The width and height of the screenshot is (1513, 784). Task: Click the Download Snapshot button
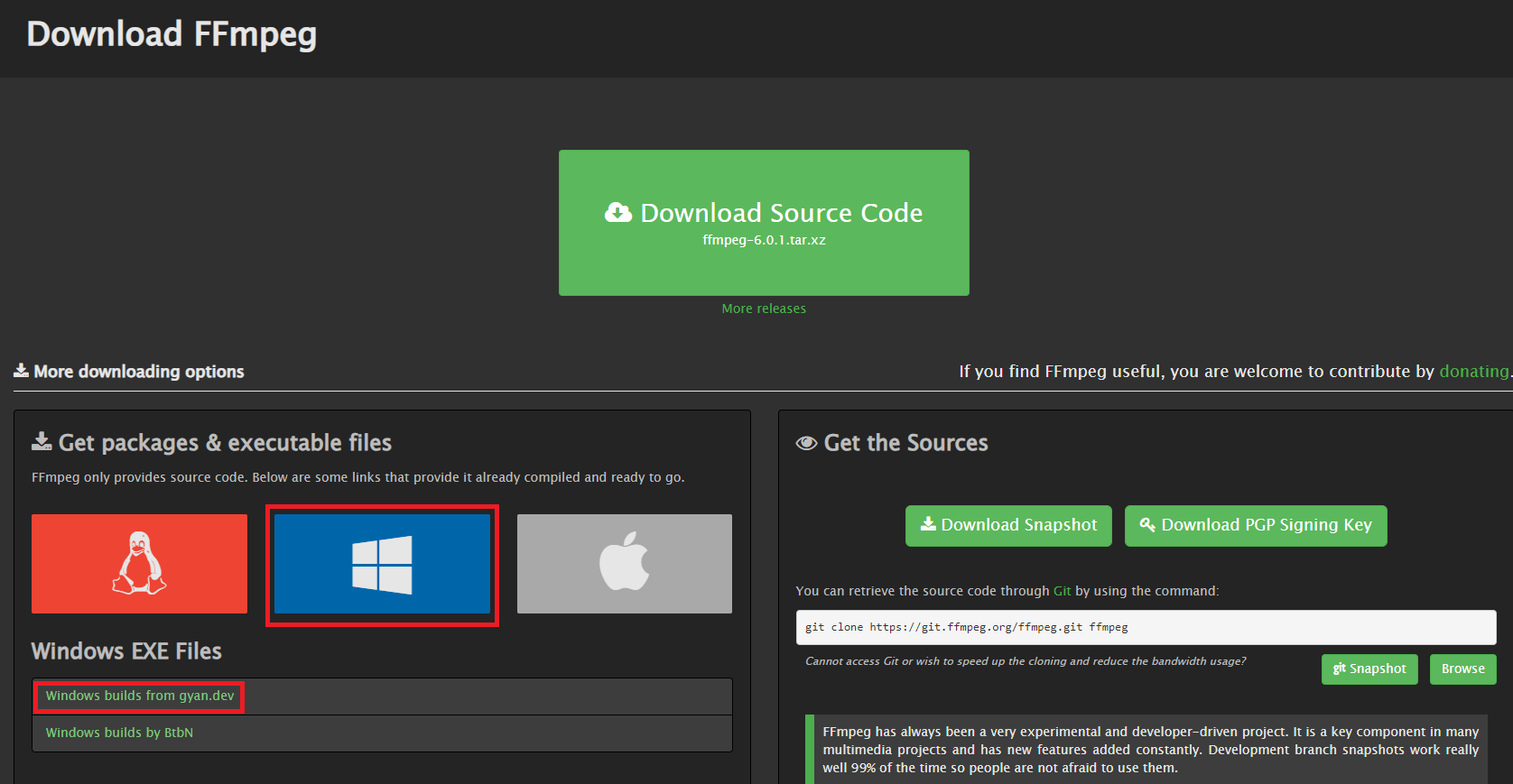(1008, 525)
